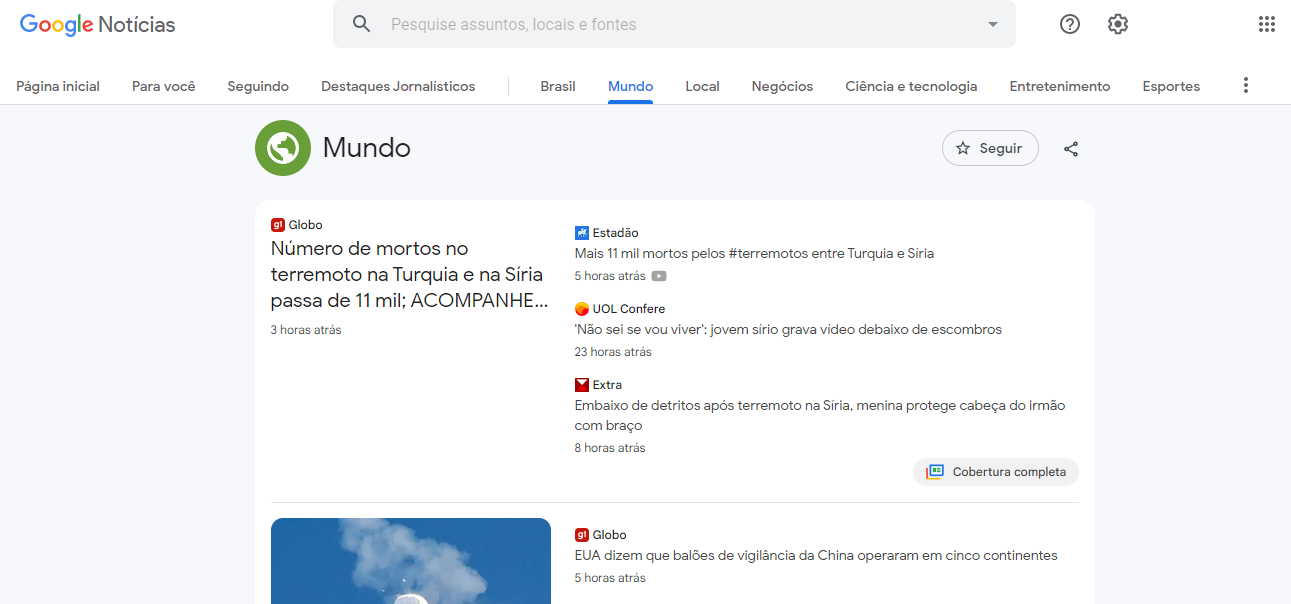Open the settings gear icon
Image resolution: width=1291 pixels, height=604 pixels.
tap(1118, 24)
